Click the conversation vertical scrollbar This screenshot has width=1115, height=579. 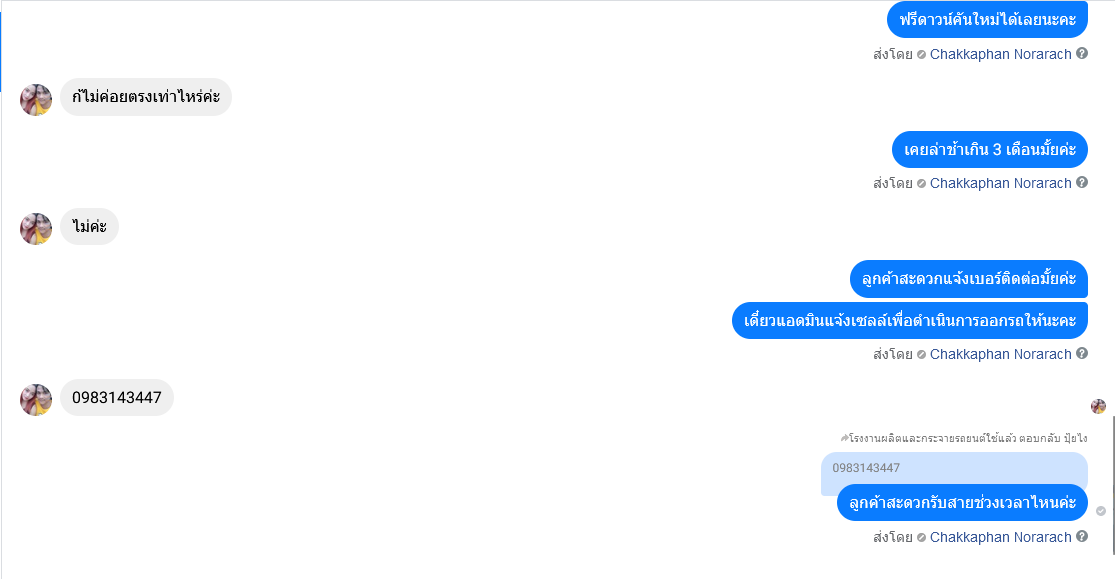click(x=1112, y=484)
